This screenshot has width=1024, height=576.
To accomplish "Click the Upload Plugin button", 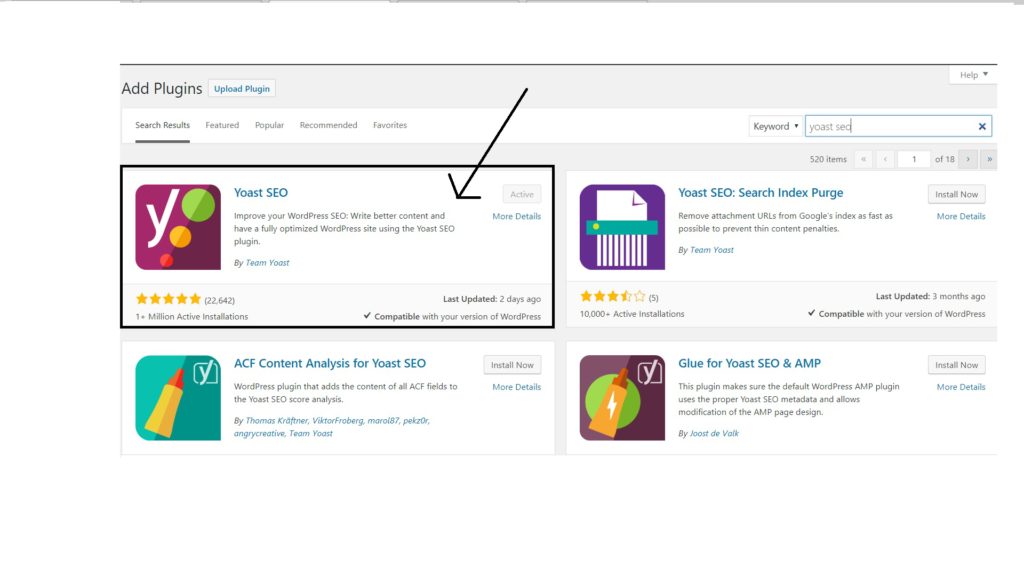I will tap(242, 89).
